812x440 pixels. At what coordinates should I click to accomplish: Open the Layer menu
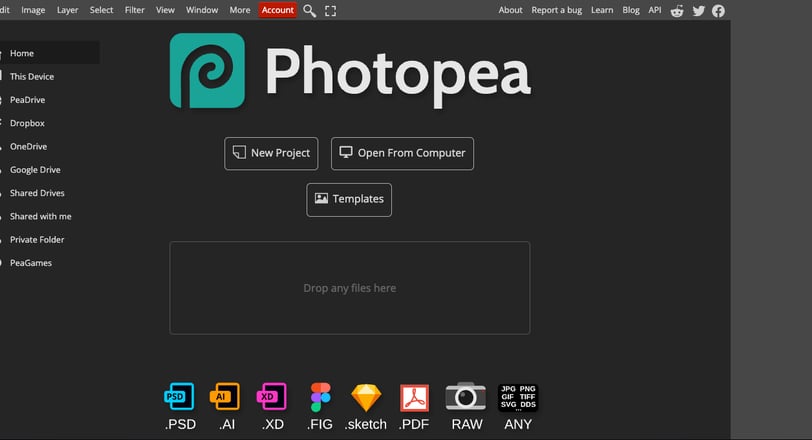coord(67,10)
